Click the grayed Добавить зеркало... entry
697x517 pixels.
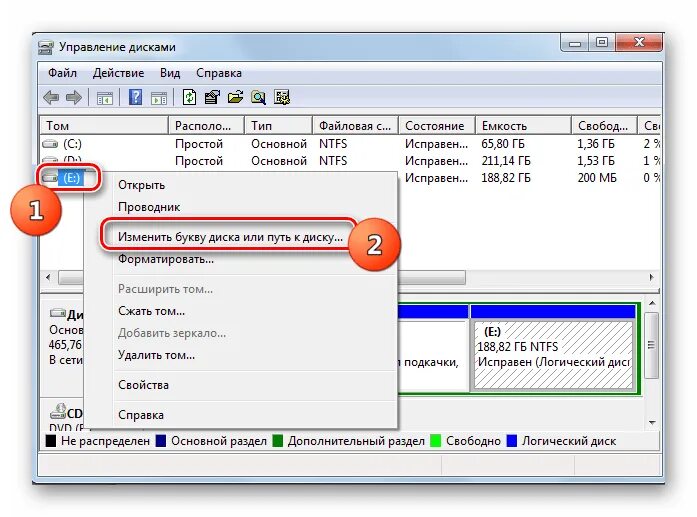coord(172,333)
